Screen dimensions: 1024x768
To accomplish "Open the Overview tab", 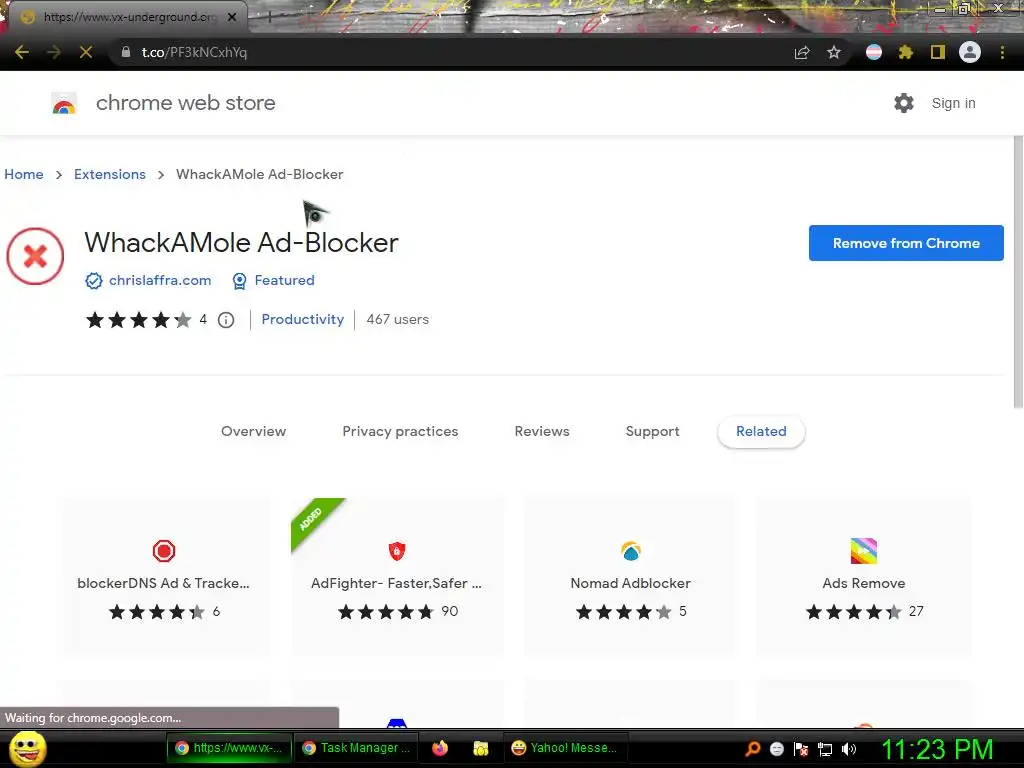I will [253, 432].
